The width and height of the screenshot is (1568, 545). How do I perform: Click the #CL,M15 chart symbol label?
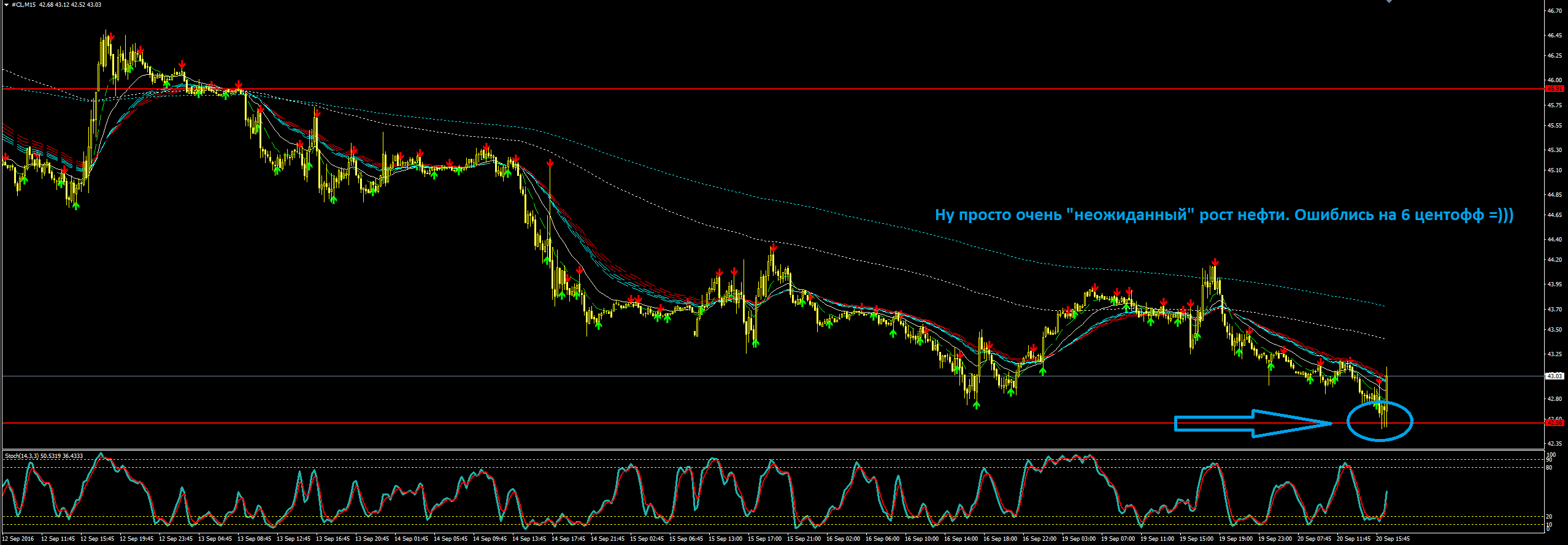pos(24,5)
